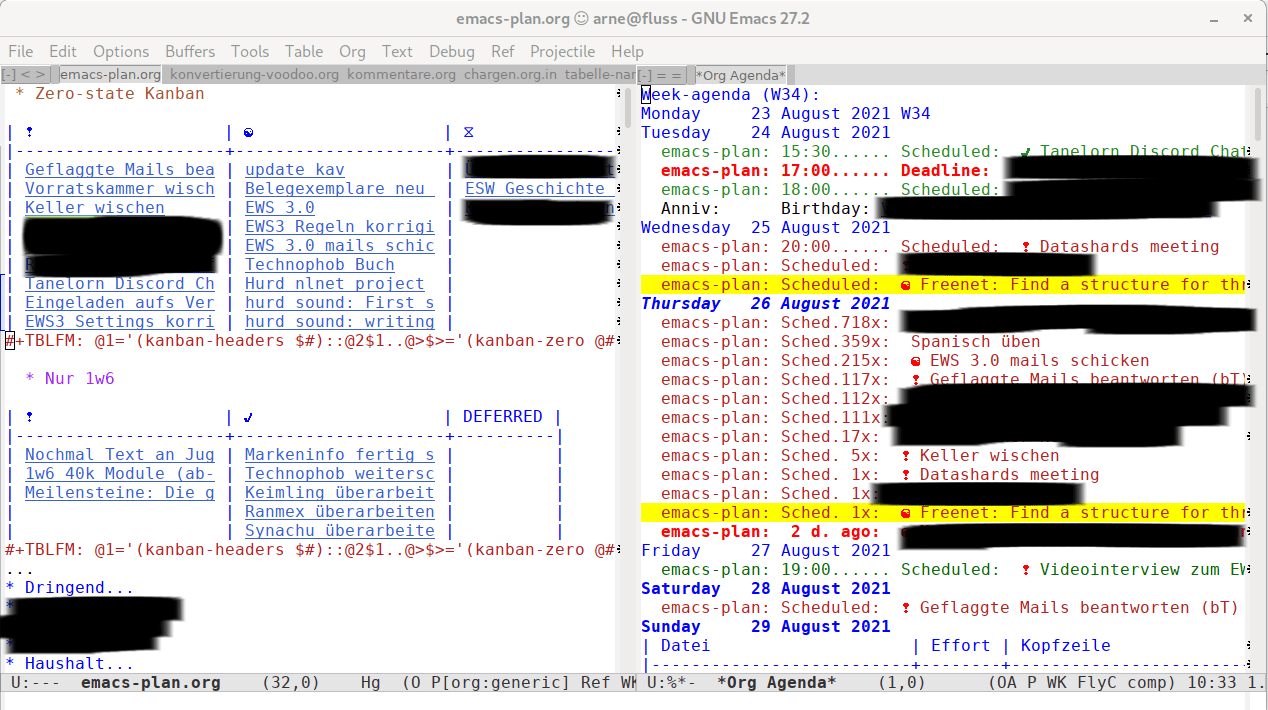This screenshot has height=710, width=1268.
Task: Switch to the kommentare.org tab
Action: pyautogui.click(x=401, y=74)
